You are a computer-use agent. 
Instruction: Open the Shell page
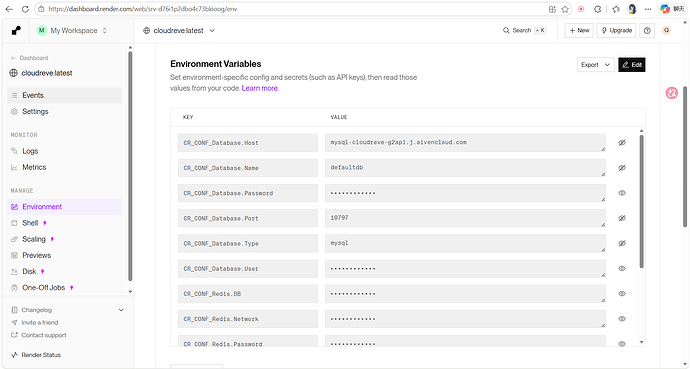64,223
